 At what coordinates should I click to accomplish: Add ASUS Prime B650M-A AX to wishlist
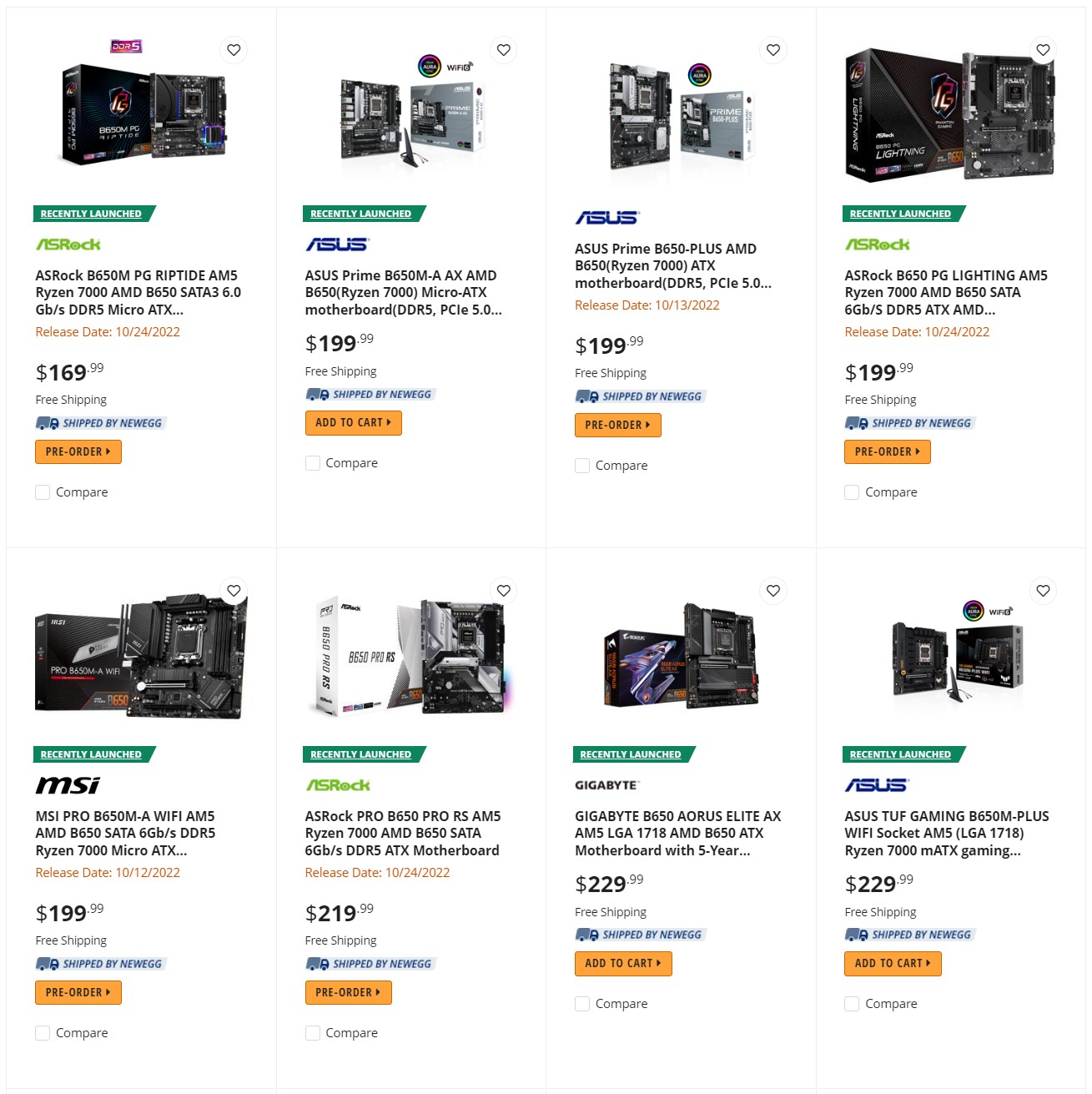[503, 50]
